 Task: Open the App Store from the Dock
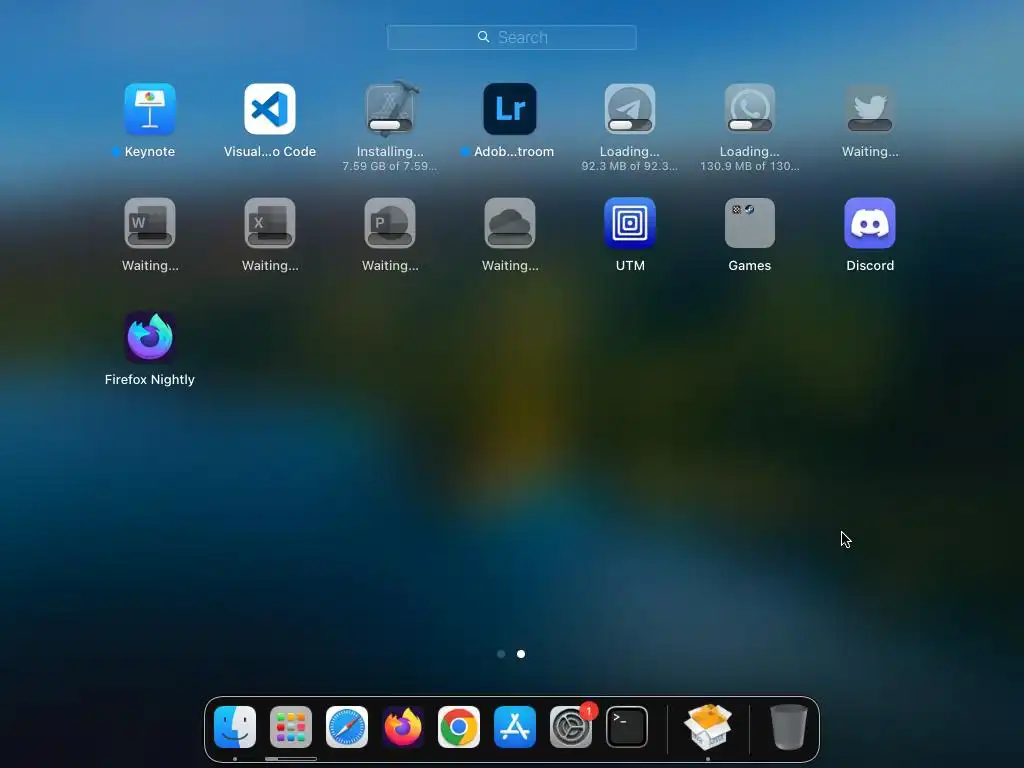pyautogui.click(x=515, y=727)
